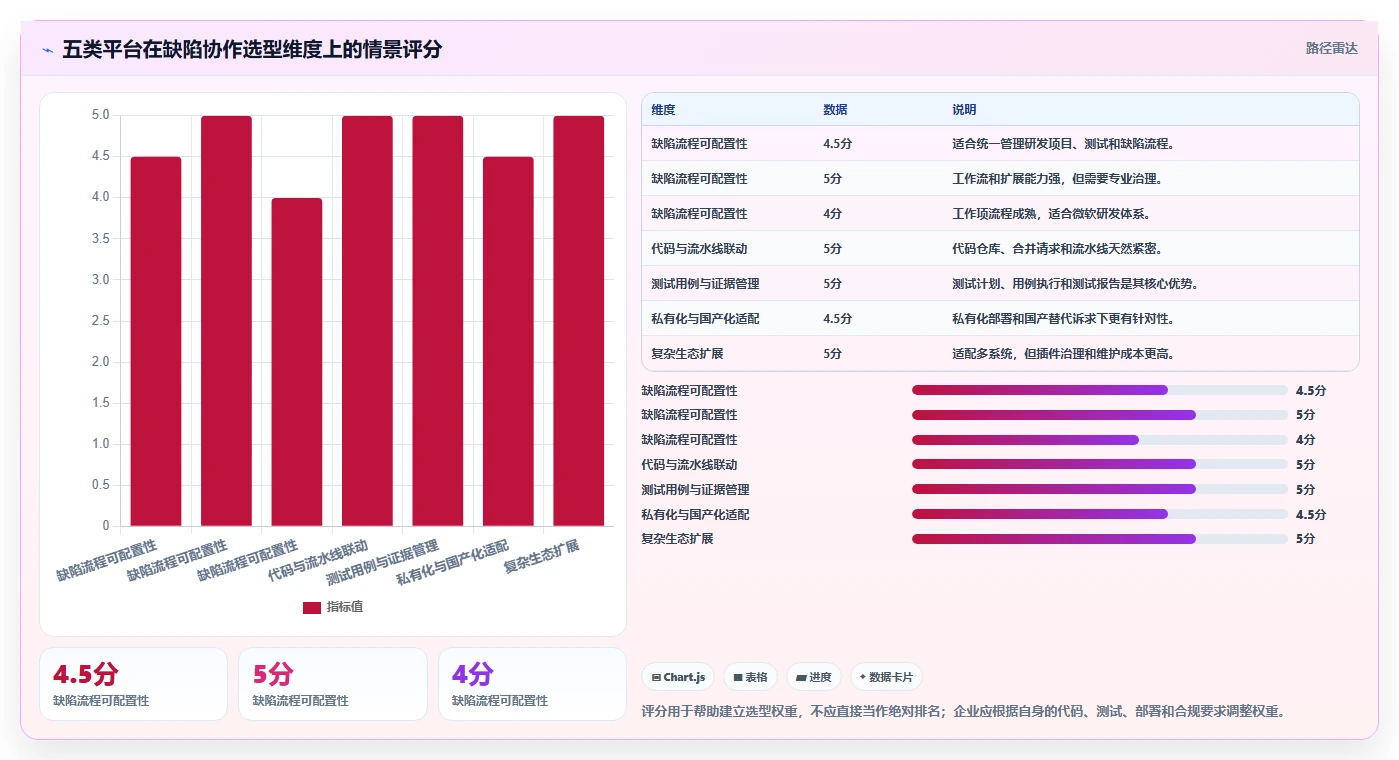Click the icon beside the dashboard title

tap(47, 49)
